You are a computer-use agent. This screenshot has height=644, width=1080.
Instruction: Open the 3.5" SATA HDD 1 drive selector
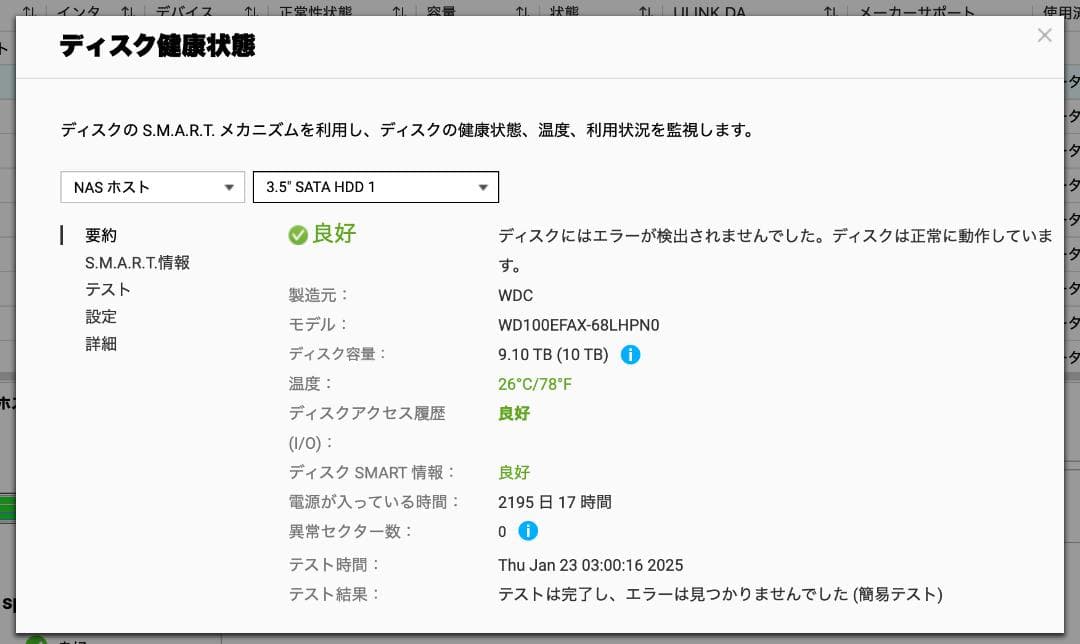tap(375, 187)
